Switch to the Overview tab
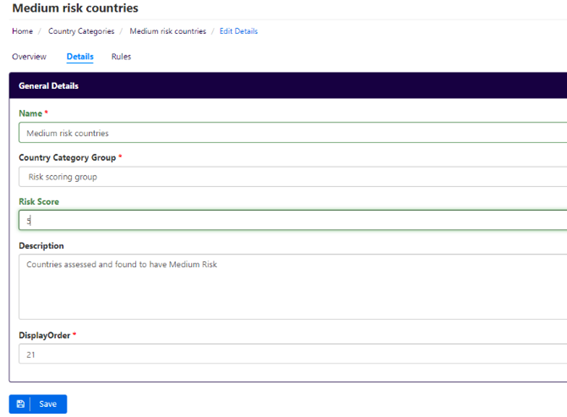This screenshot has width=567, height=417. point(29,56)
